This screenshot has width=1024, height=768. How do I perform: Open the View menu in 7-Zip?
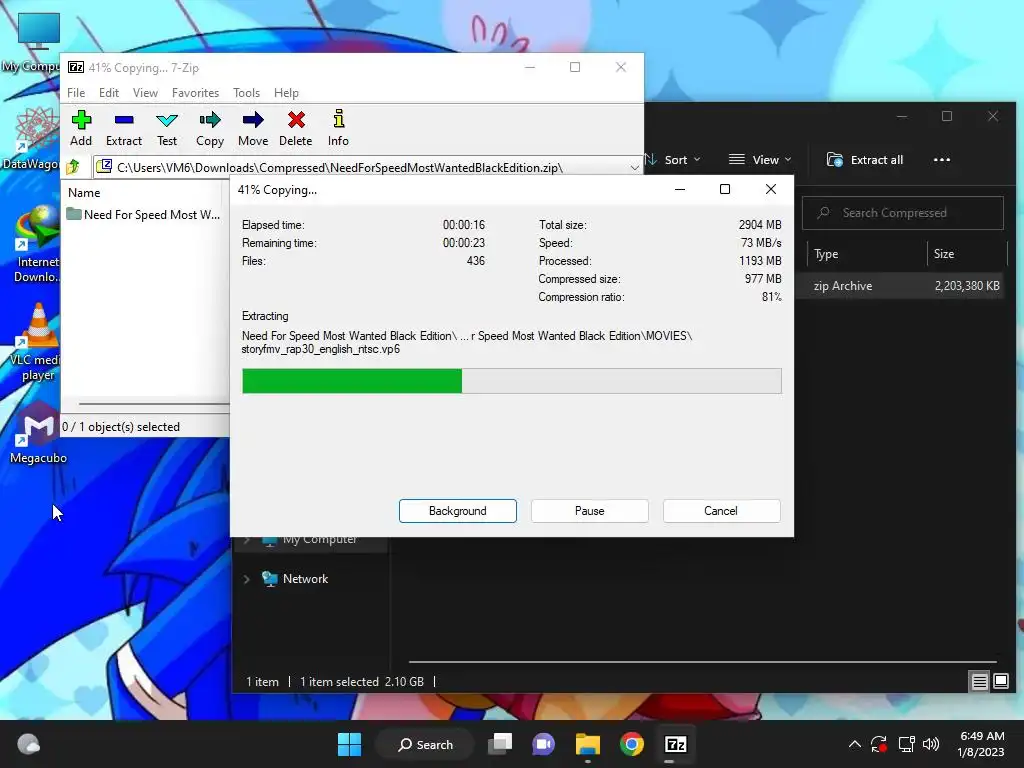pos(145,93)
